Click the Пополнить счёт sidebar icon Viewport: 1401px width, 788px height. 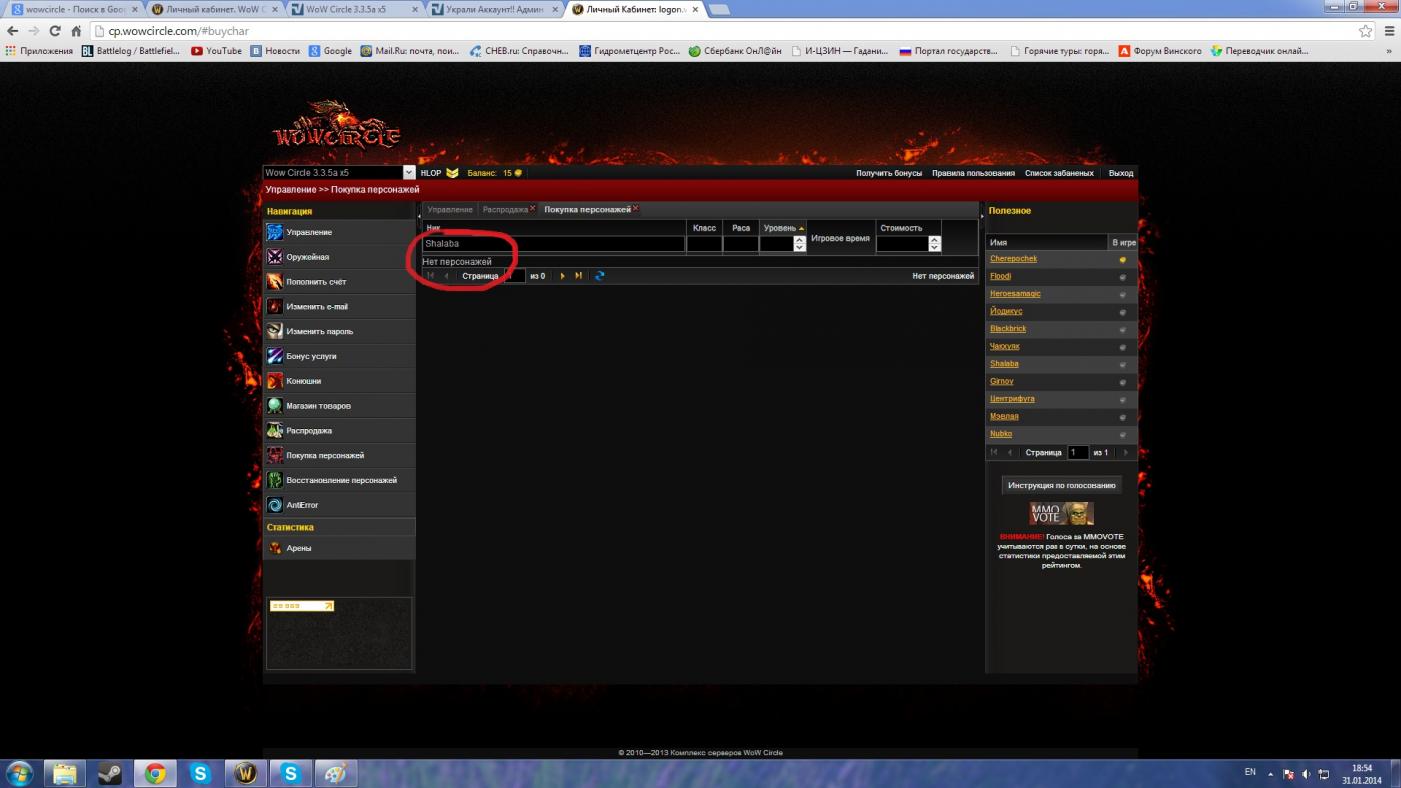[275, 282]
